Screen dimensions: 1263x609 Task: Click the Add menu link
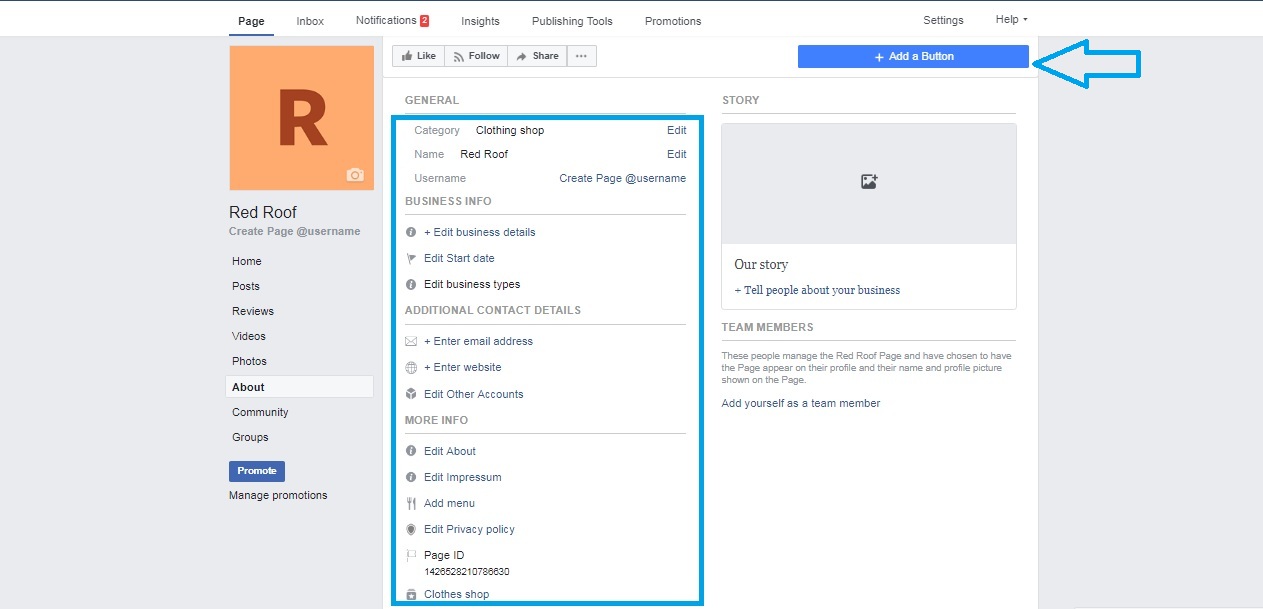[449, 503]
